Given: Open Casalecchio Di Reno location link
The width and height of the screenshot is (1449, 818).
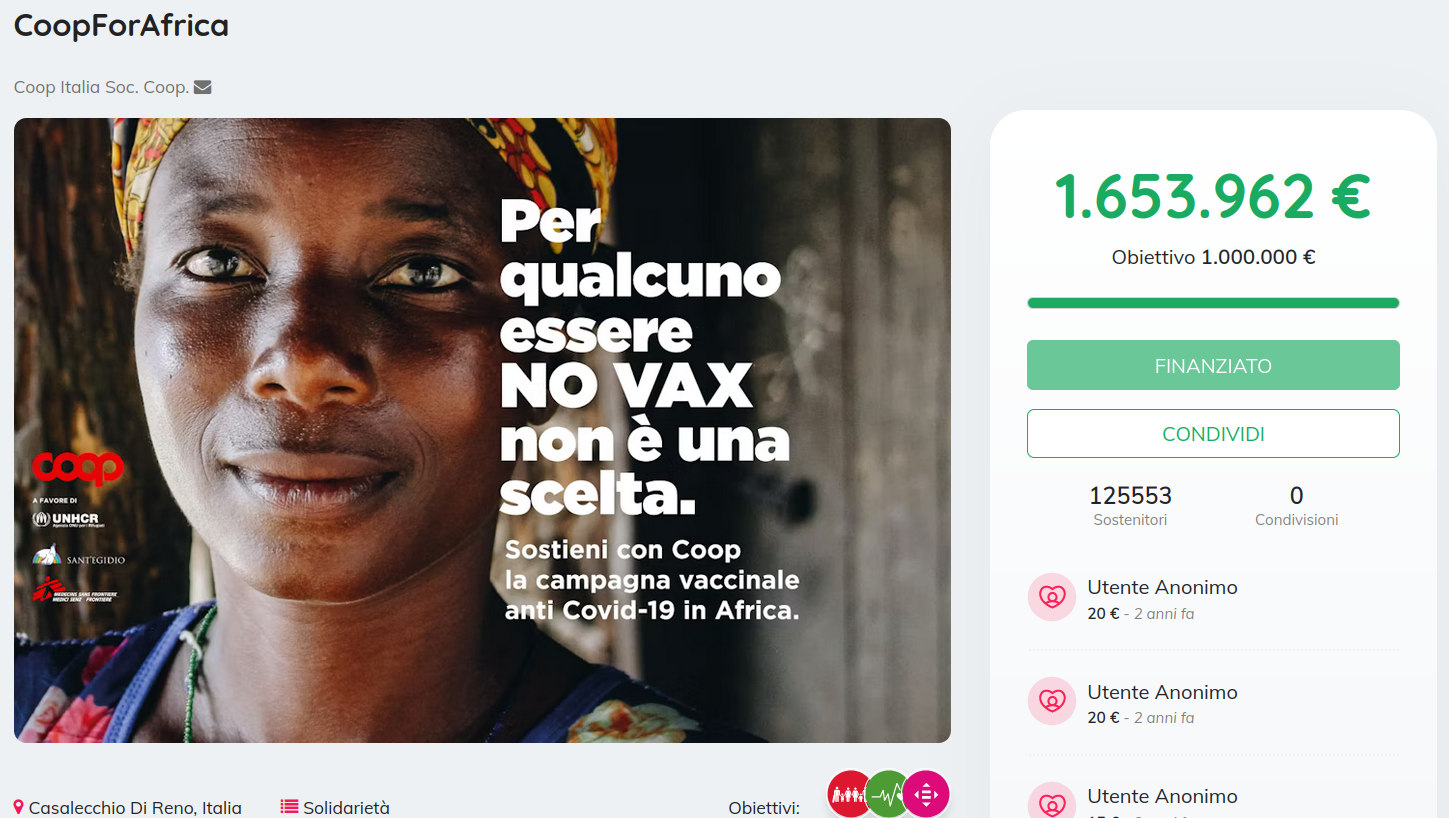Looking at the screenshot, I should pos(135,807).
